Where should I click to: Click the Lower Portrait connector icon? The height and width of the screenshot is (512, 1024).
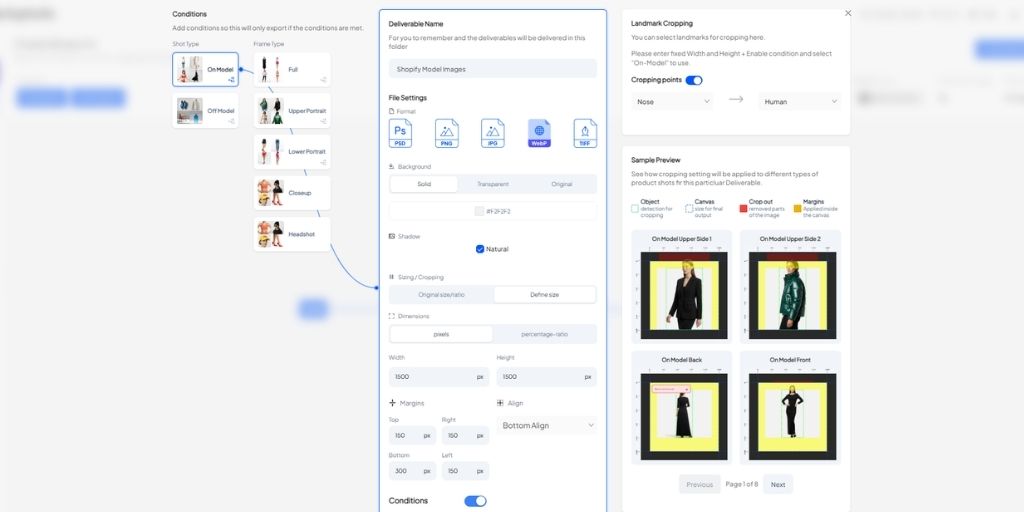pos(323,162)
